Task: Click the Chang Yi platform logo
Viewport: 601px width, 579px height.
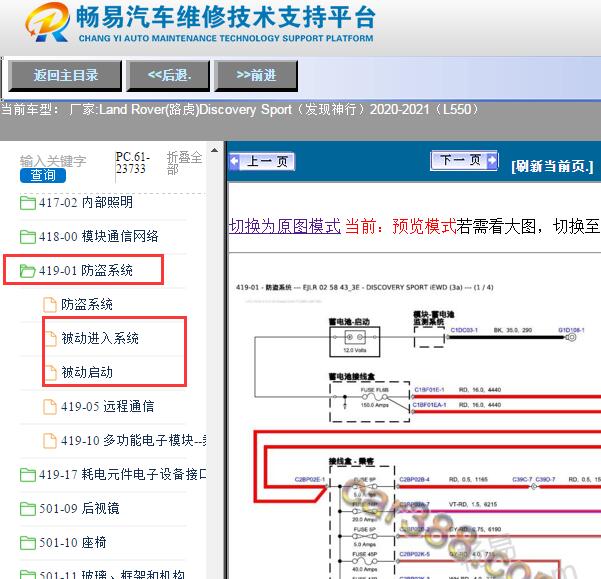Action: 48,22
